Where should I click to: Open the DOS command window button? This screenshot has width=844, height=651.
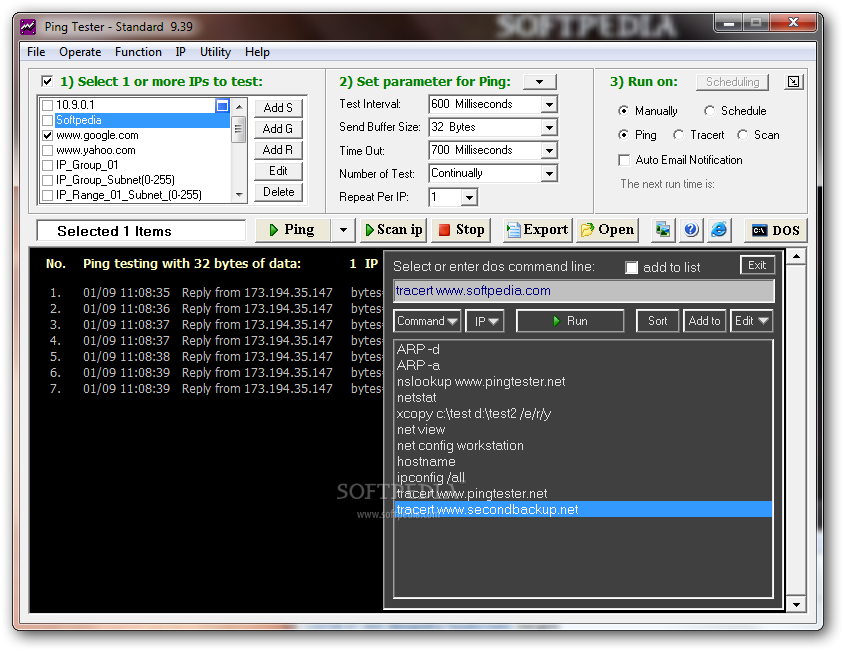(776, 230)
